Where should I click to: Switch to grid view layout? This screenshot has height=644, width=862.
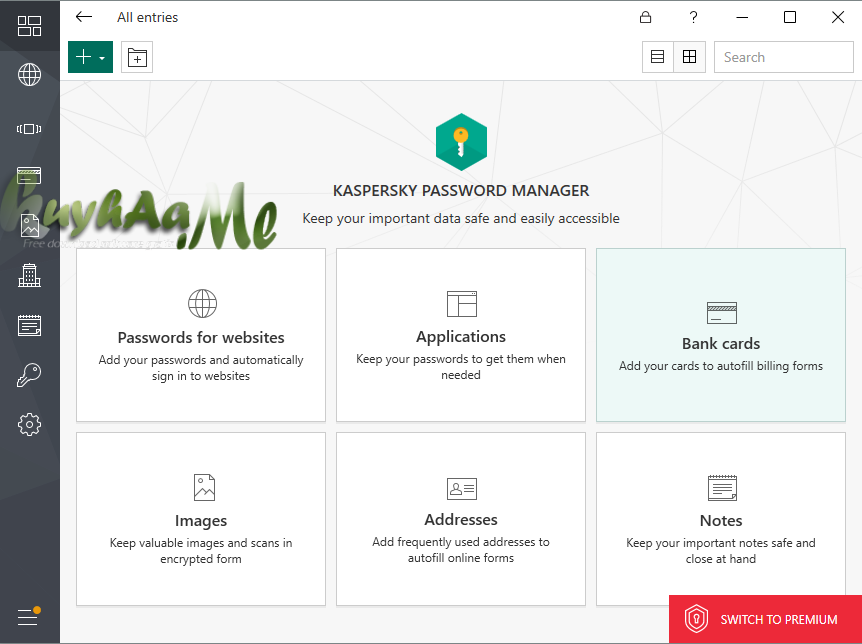(x=689, y=57)
